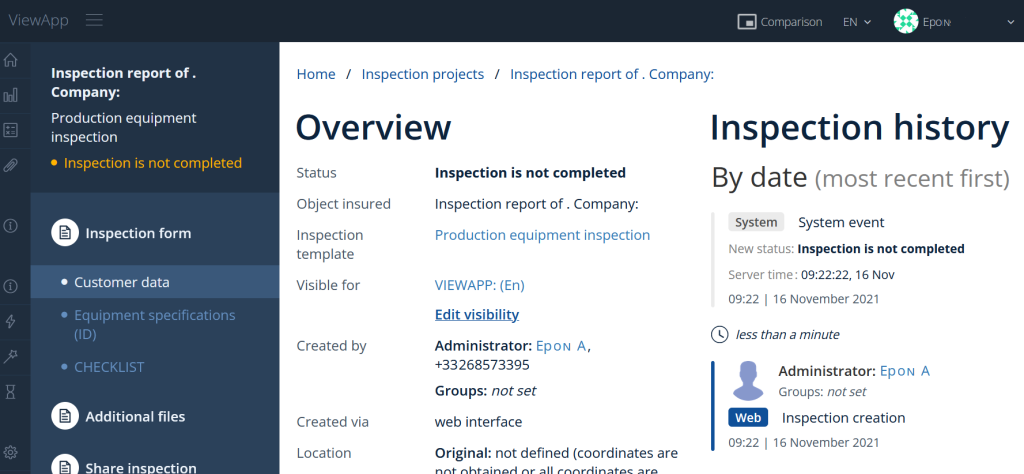Click the Additional files document icon

coord(65,416)
